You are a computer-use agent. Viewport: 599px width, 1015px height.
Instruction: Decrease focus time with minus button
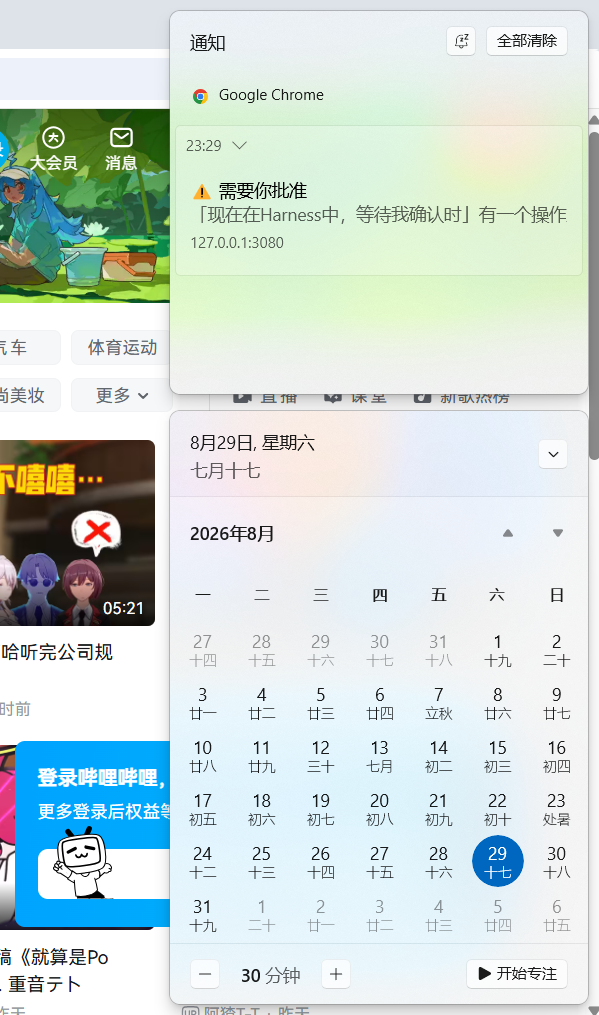tap(205, 974)
